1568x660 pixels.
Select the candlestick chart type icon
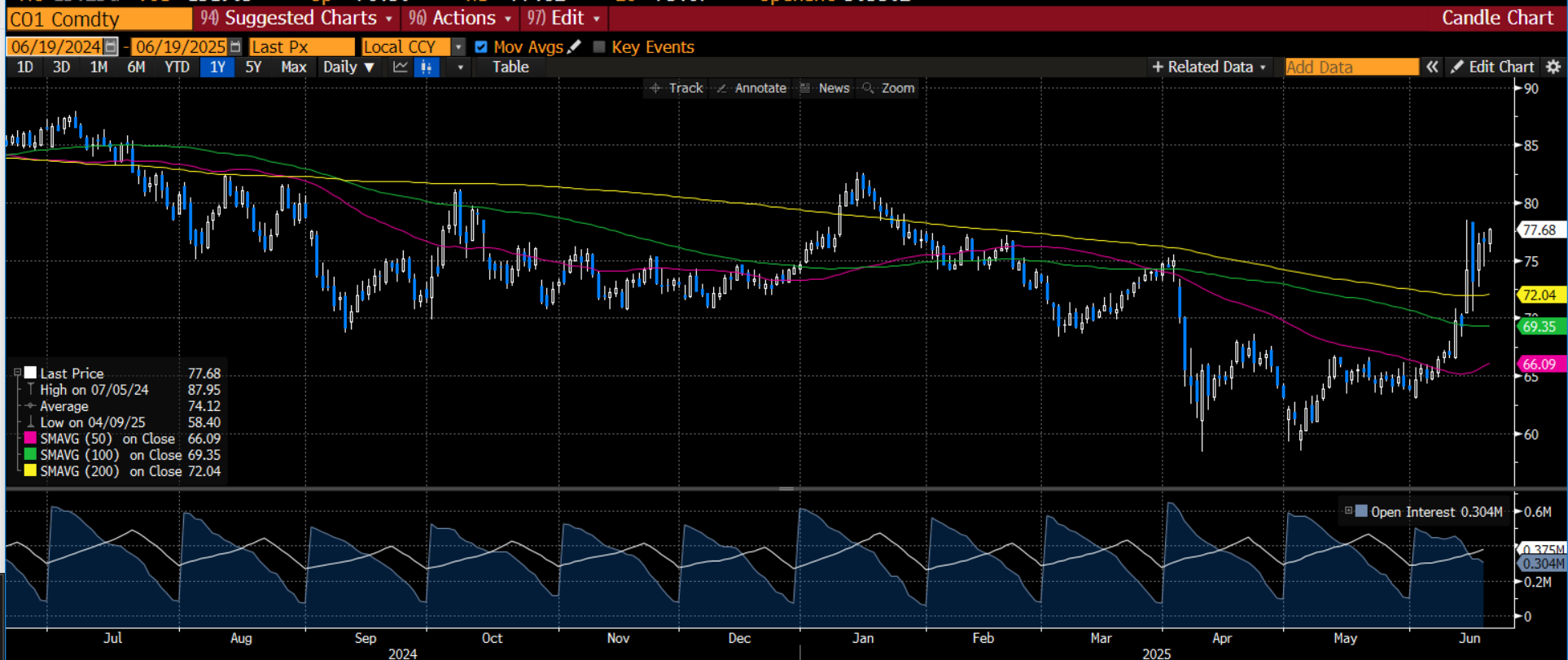(426, 67)
